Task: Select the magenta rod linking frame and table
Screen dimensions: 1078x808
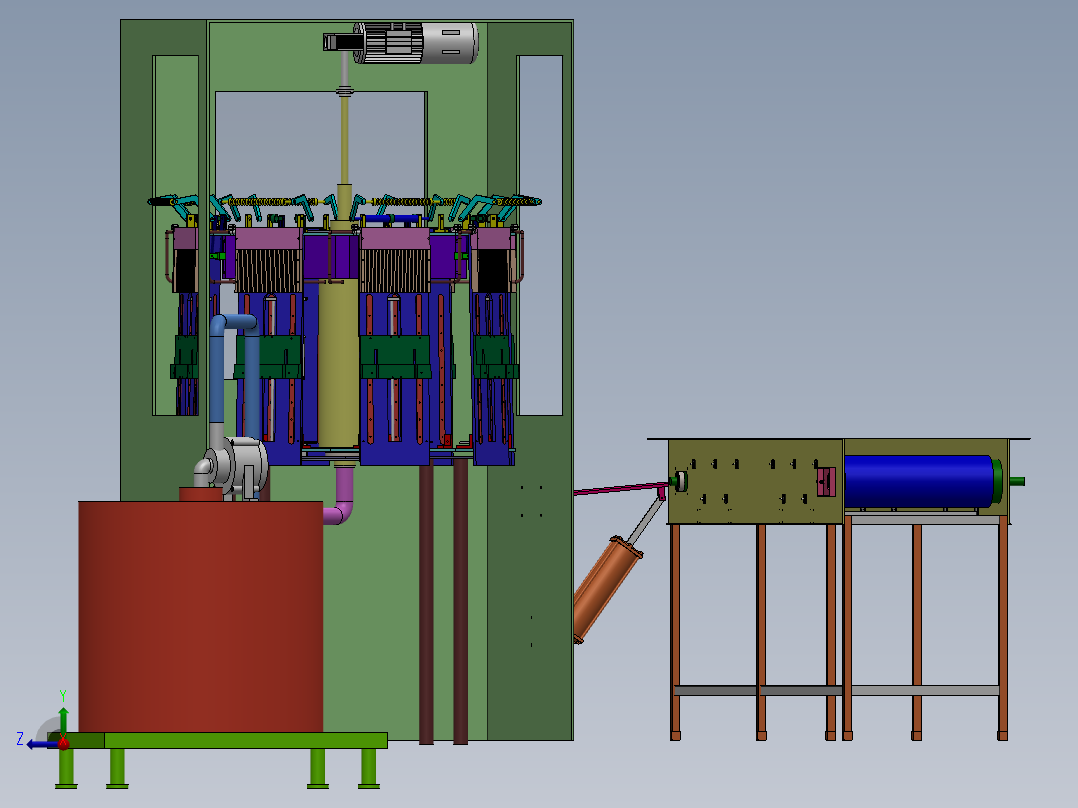Action: tap(619, 489)
